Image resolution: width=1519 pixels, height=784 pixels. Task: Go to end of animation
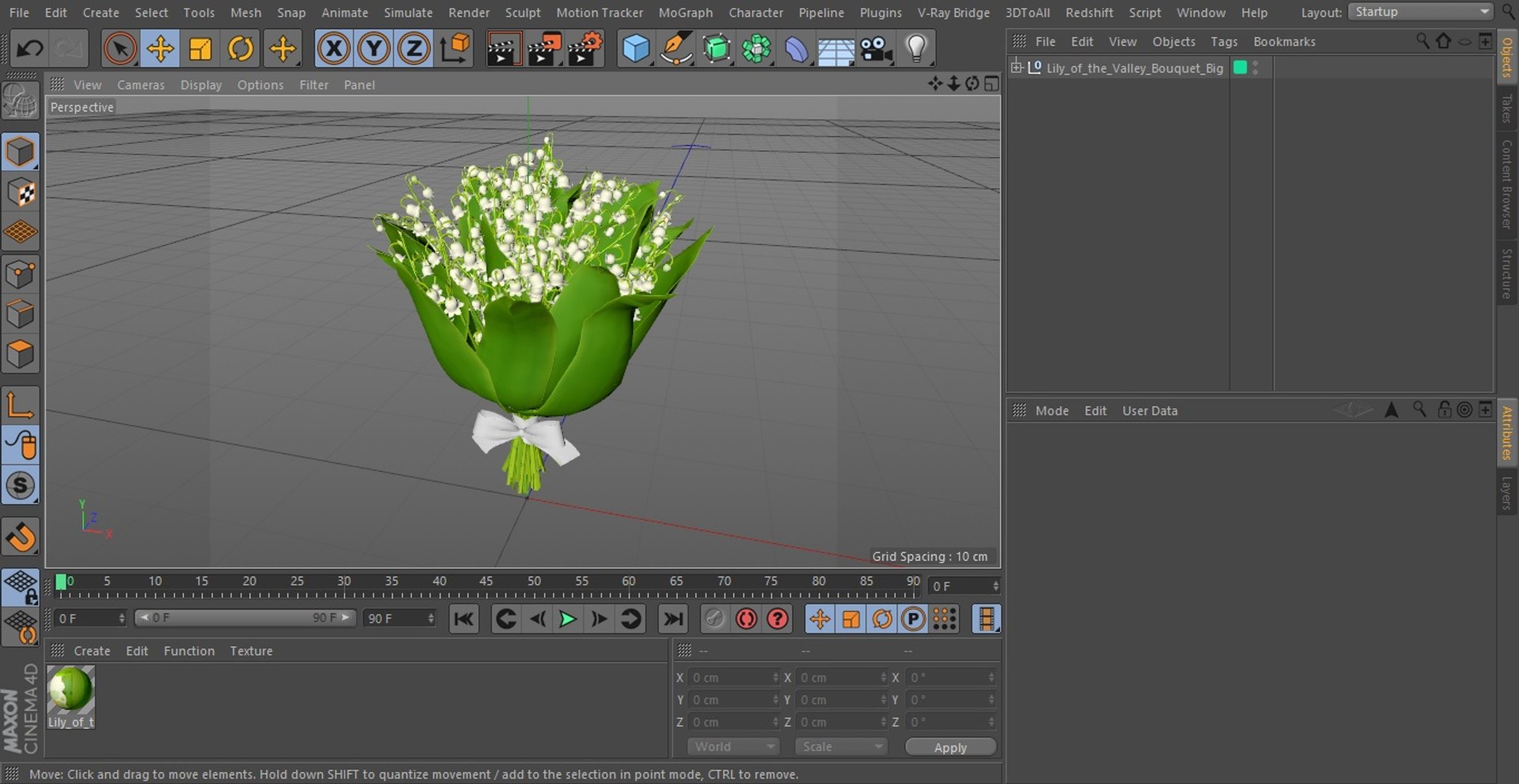(672, 619)
